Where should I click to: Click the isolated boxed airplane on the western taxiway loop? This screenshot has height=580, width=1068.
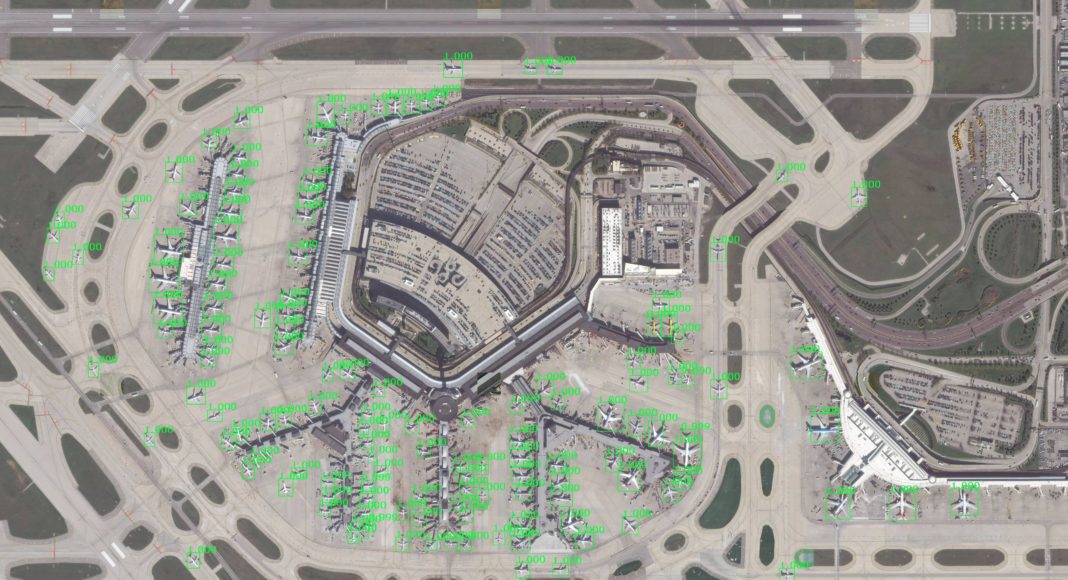point(93,370)
